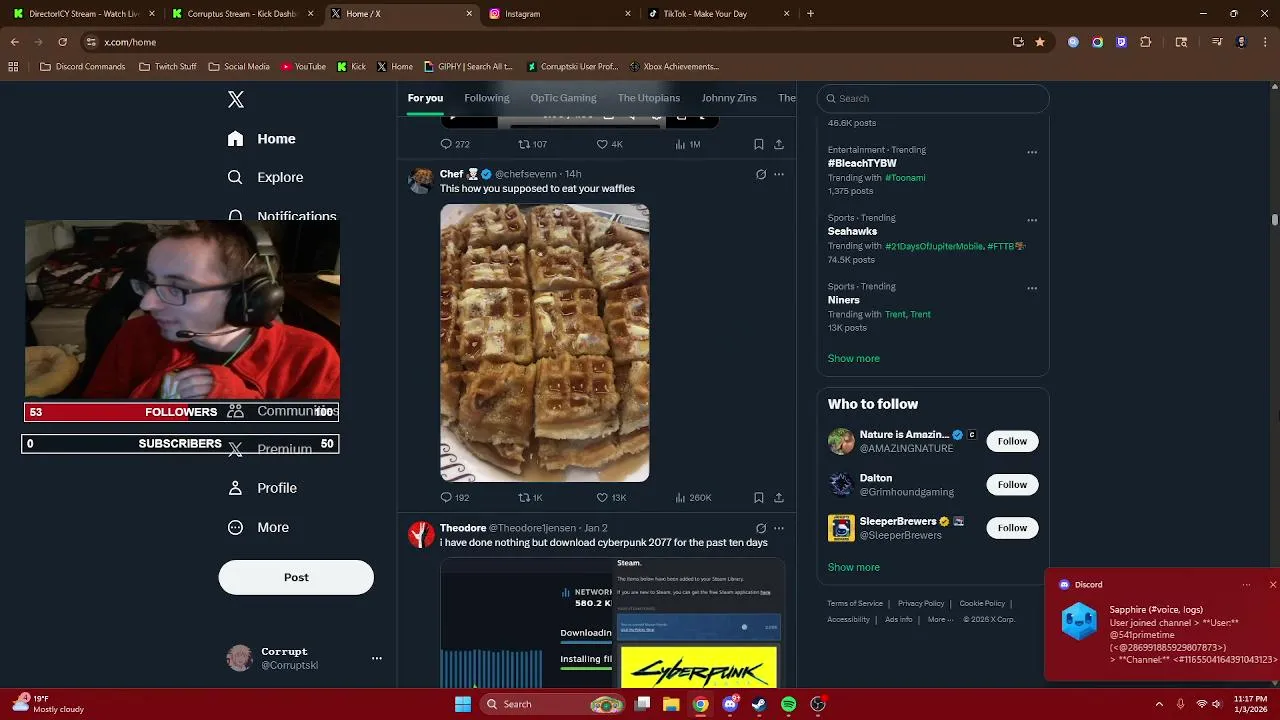
Task: Reply to Chef's waffle post (192)
Action: click(x=455, y=497)
